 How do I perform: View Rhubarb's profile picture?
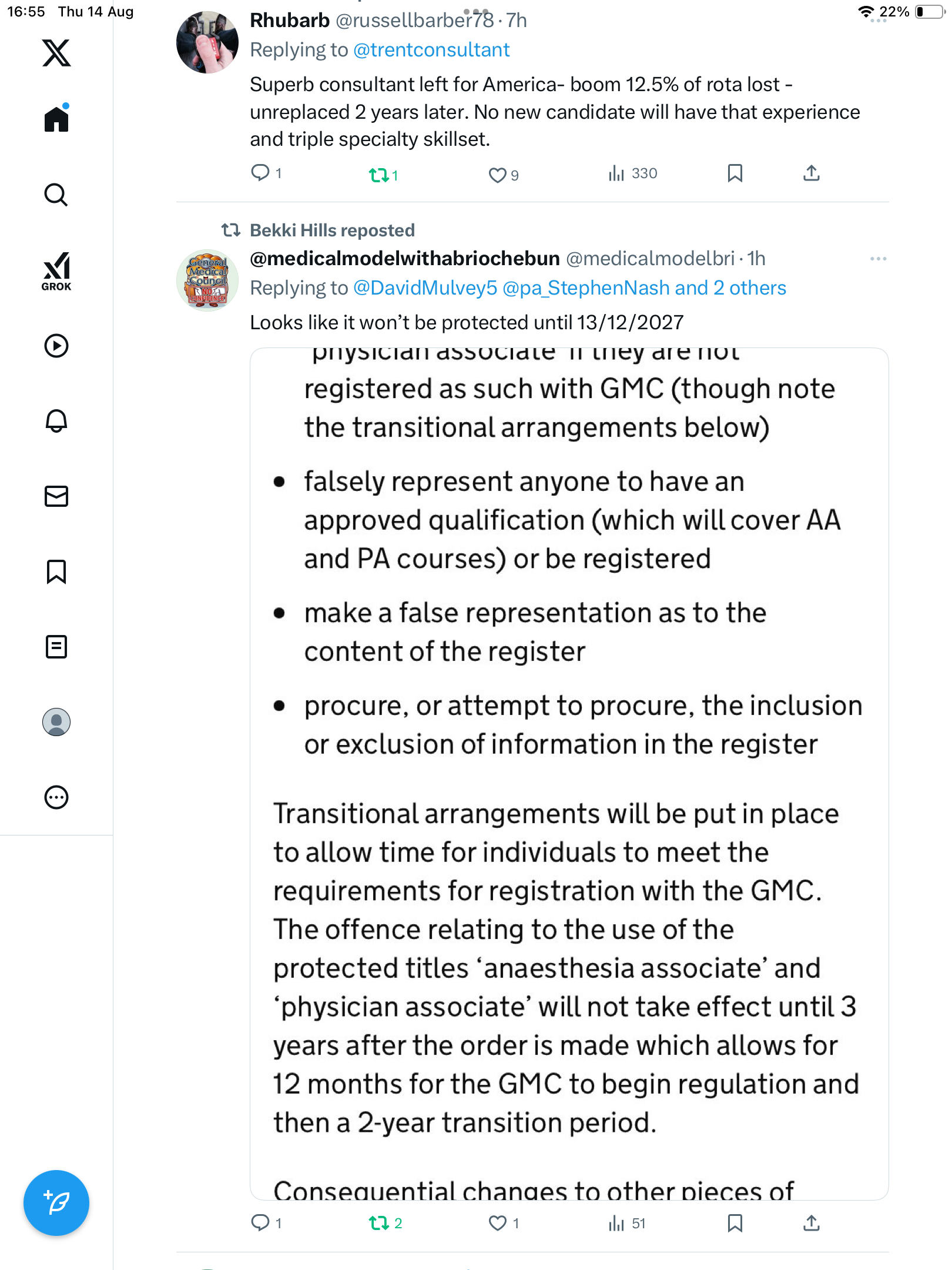tap(207, 42)
